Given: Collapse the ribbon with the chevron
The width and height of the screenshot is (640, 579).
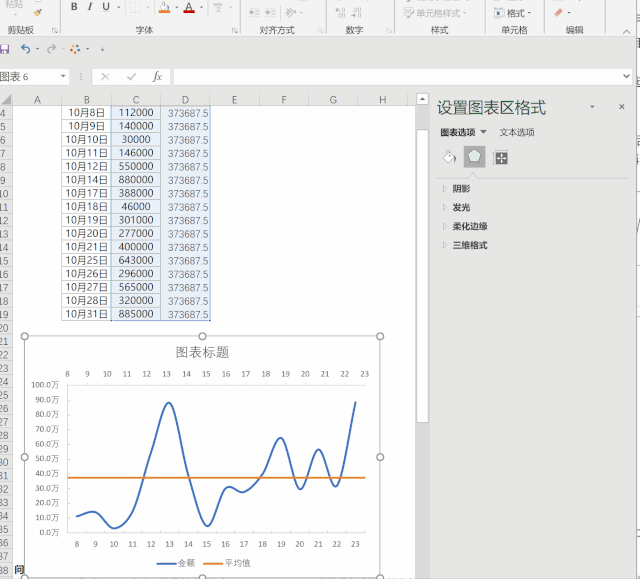Looking at the screenshot, I should coord(627,31).
